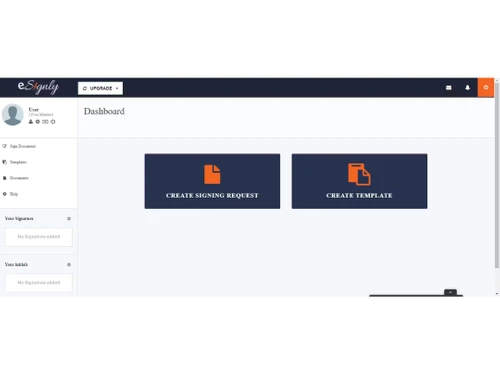The height and width of the screenshot is (375, 500).
Task: Click the power logout icon under User
Action: coord(53,122)
